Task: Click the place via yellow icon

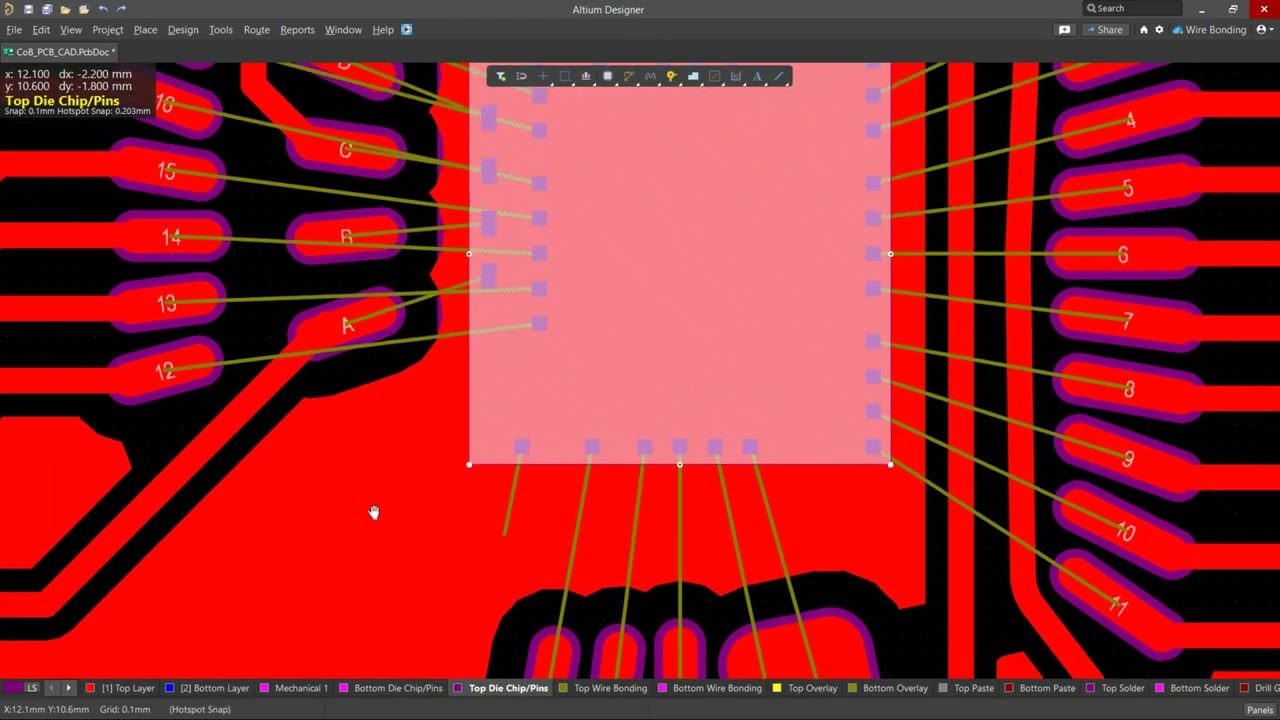Action: [671, 77]
